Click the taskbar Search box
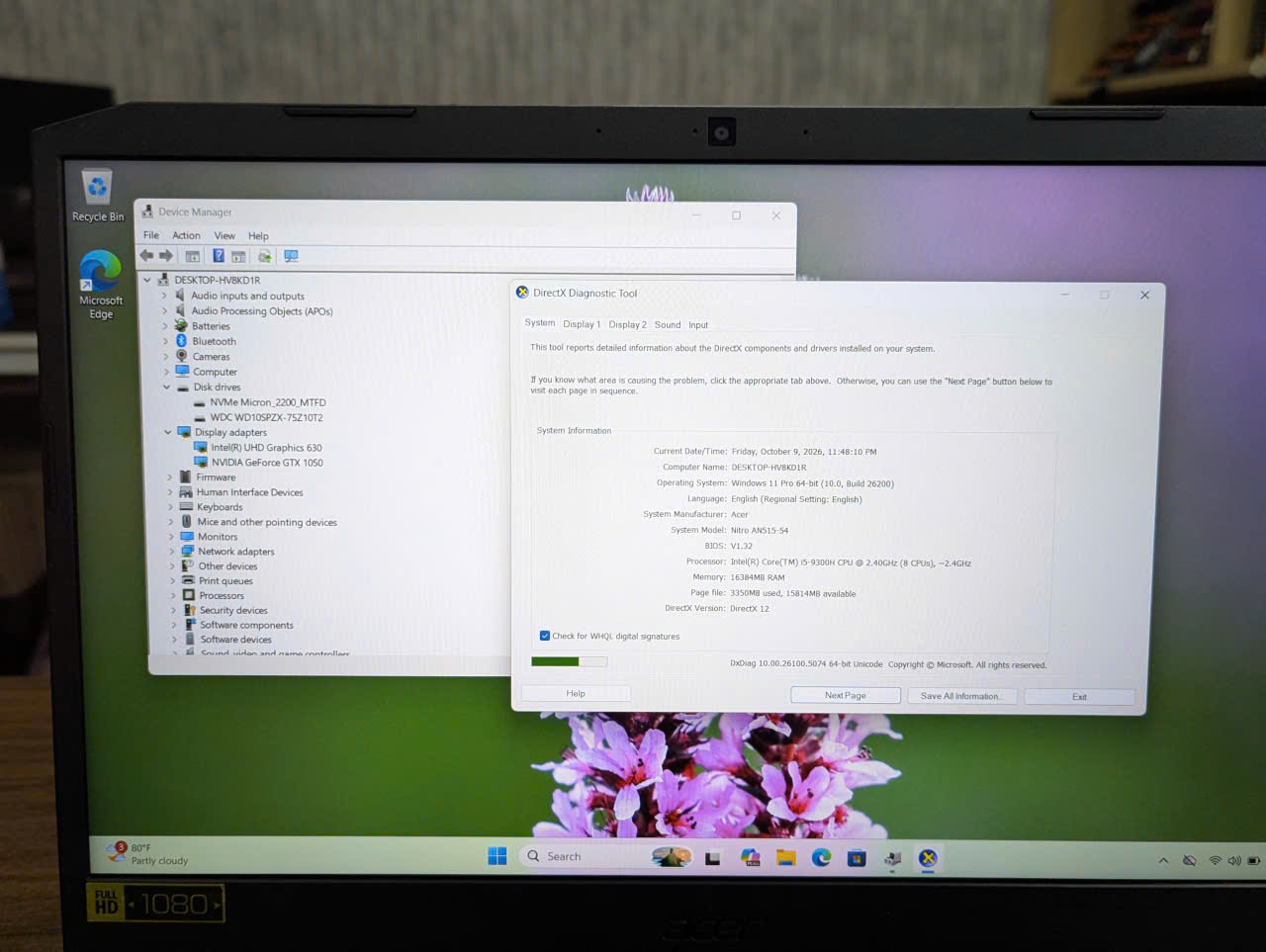1266x952 pixels. coord(606,856)
